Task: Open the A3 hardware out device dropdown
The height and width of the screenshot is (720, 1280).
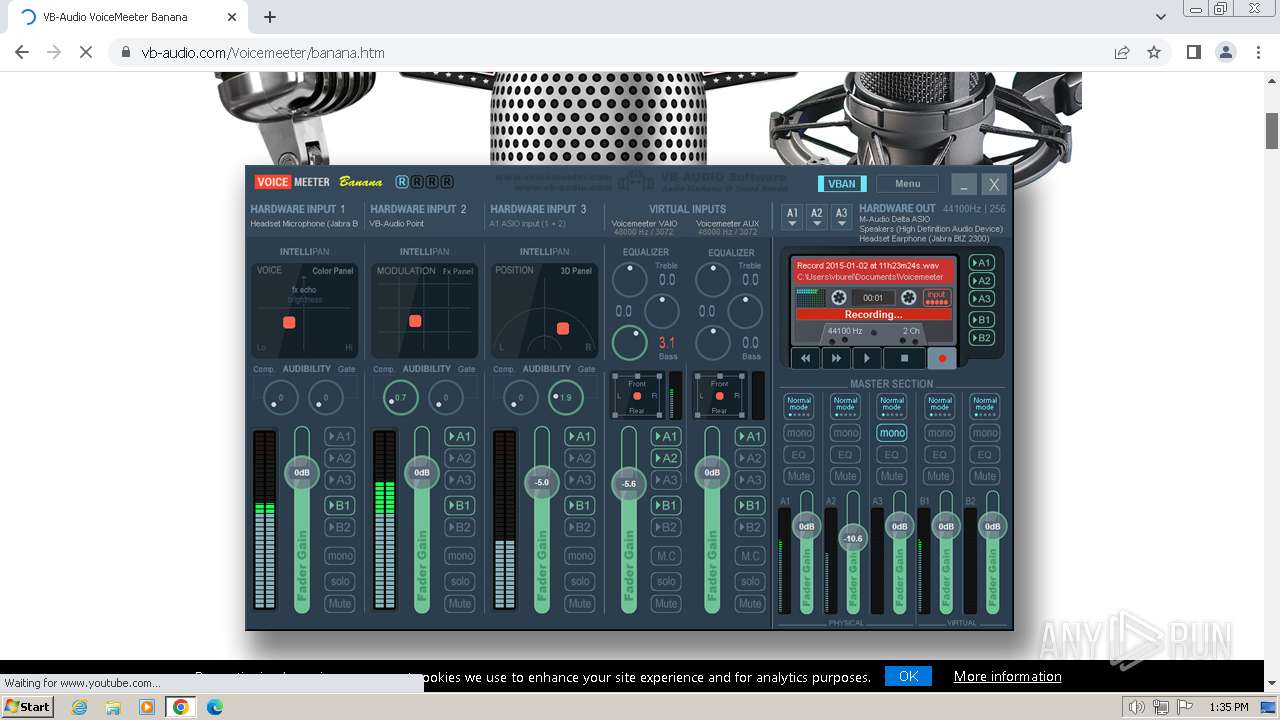Action: coord(842,217)
